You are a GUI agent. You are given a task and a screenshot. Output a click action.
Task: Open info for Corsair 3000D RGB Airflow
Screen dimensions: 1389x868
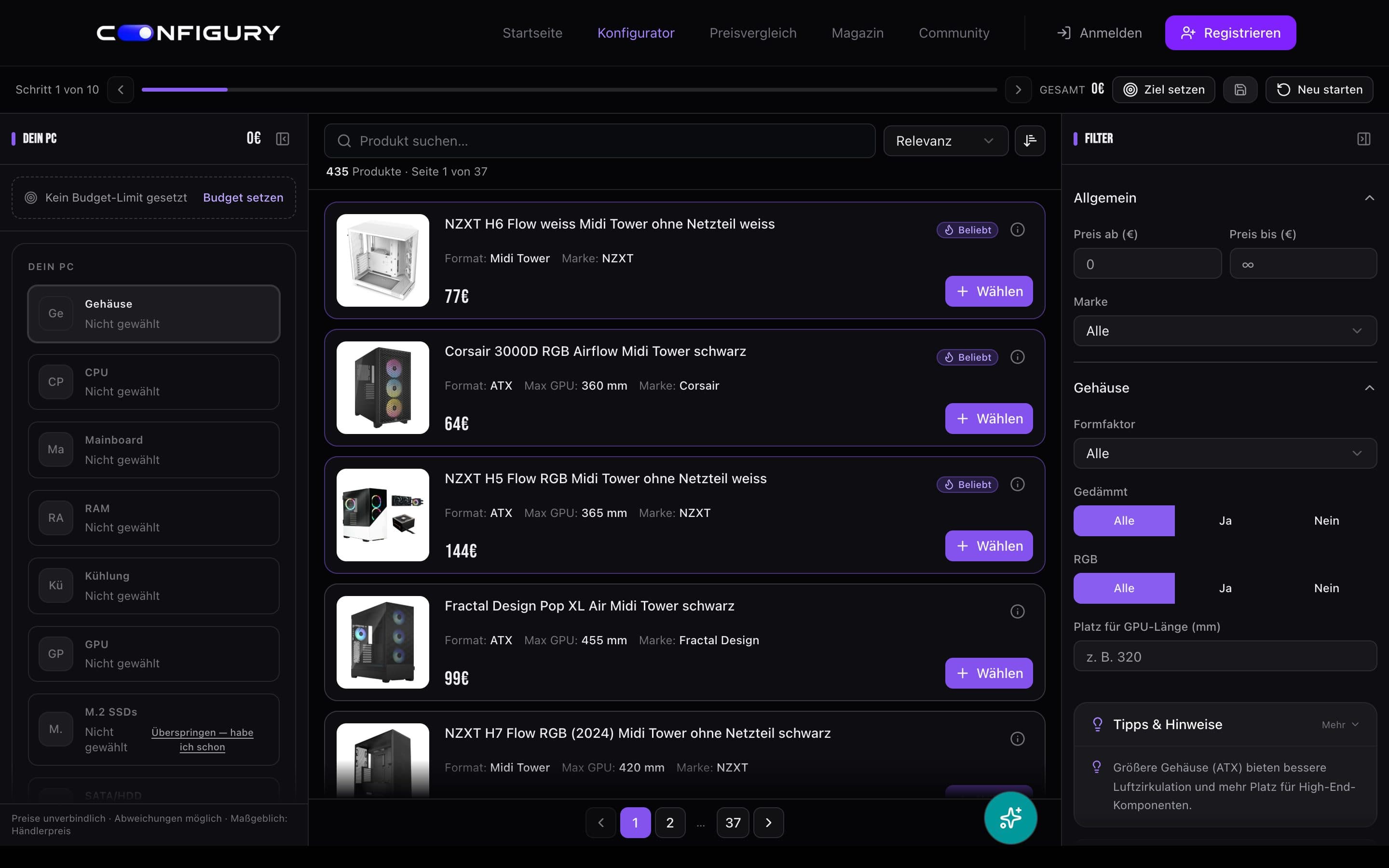click(1017, 357)
